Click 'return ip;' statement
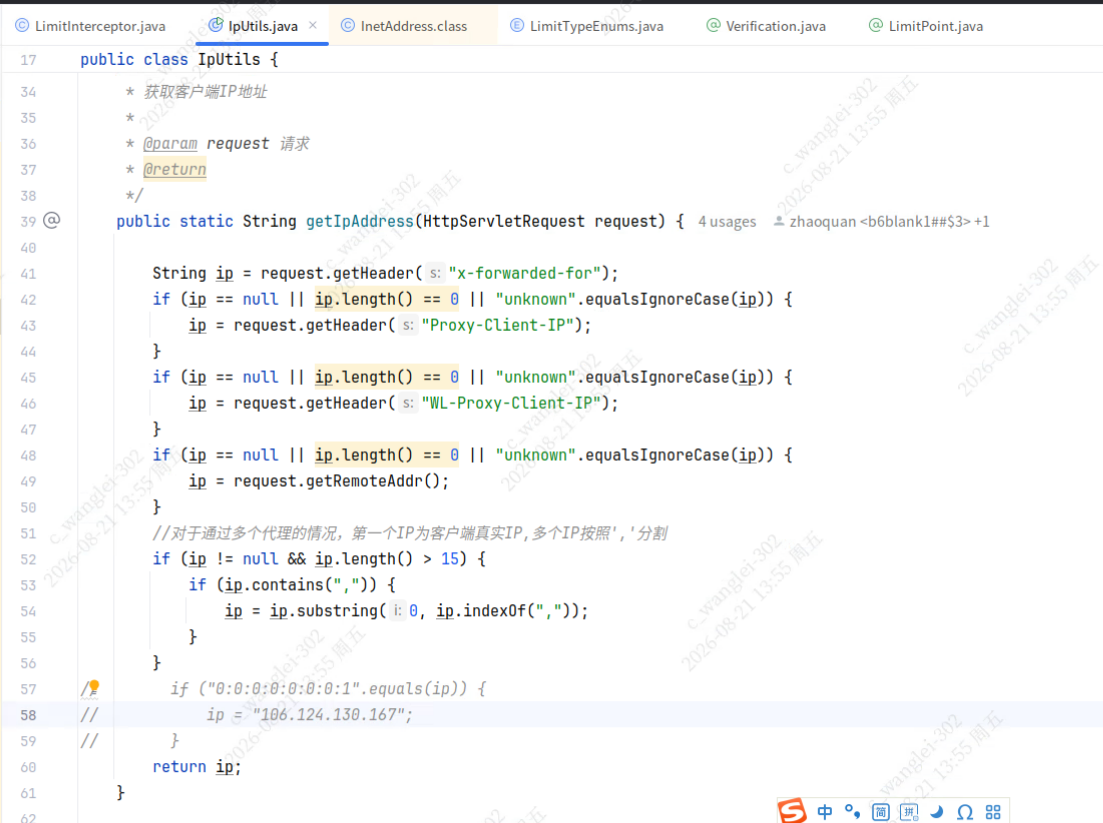This screenshot has height=823, width=1103. (x=197, y=767)
